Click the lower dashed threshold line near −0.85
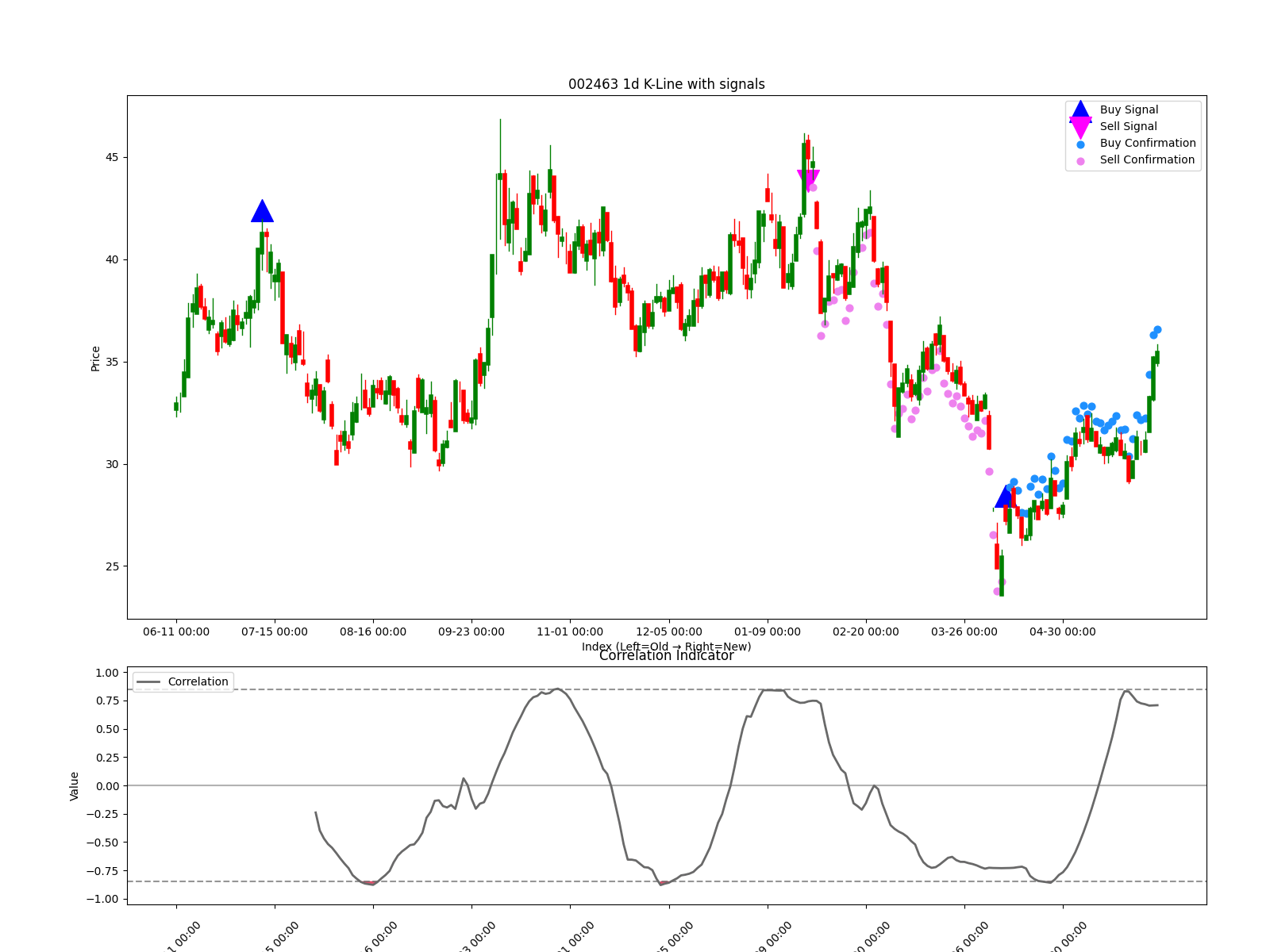 (667, 881)
